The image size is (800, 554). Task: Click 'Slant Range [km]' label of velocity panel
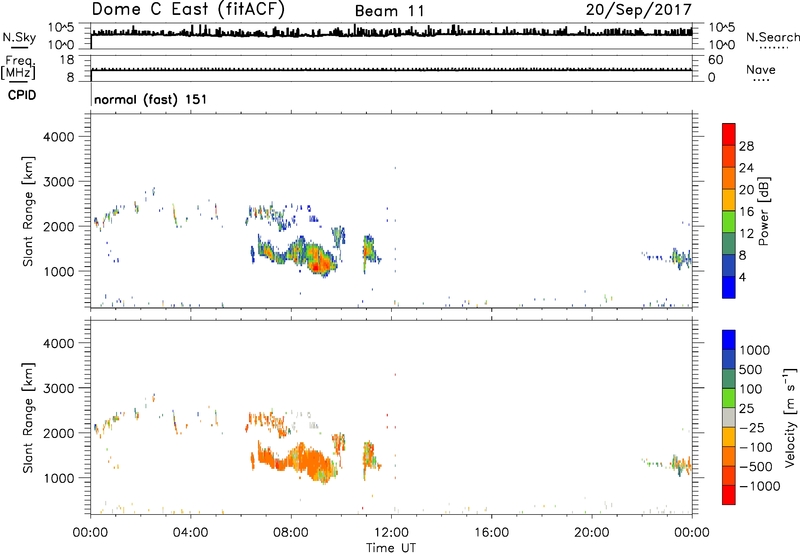click(28, 418)
